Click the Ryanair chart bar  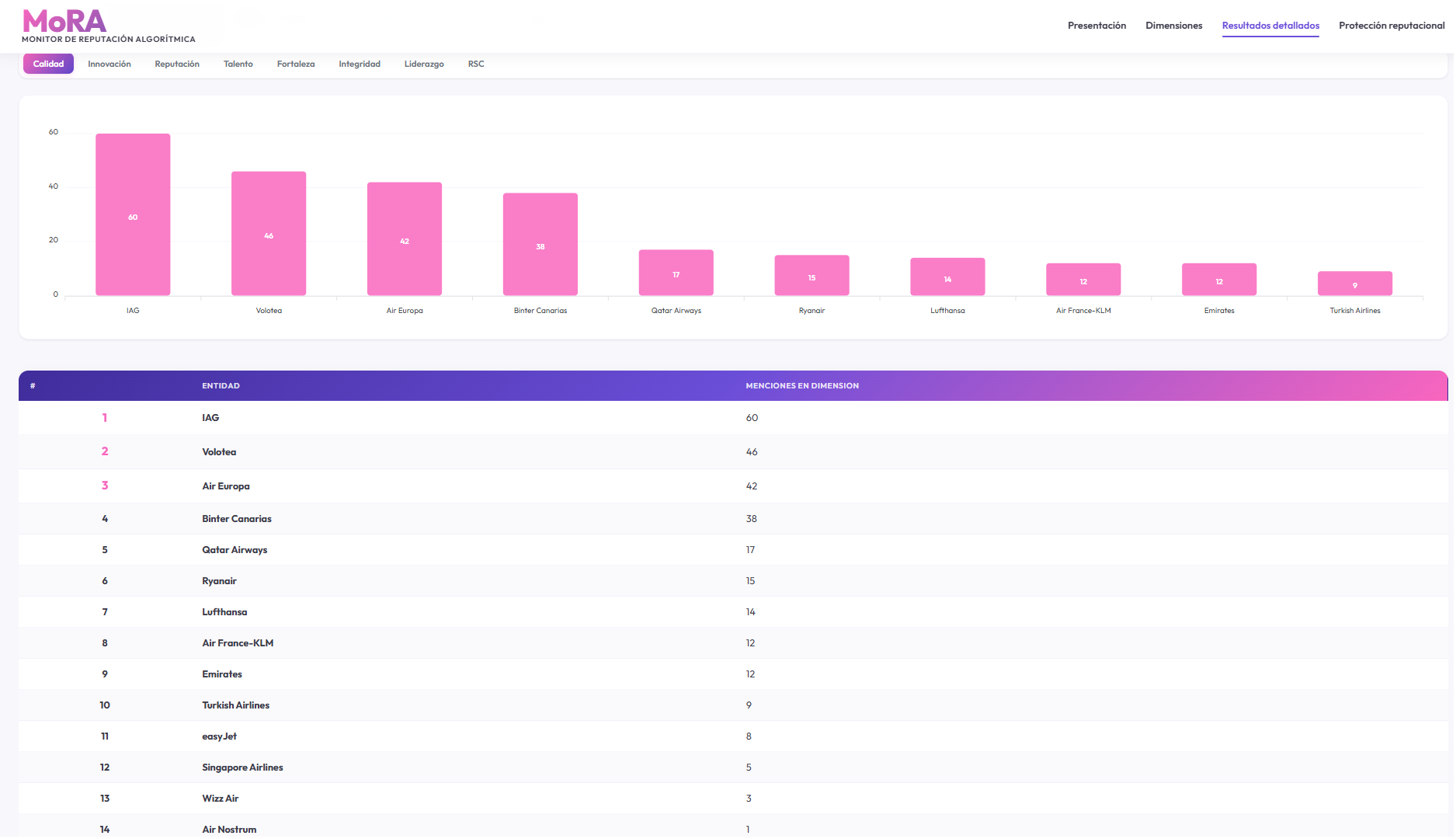(811, 275)
